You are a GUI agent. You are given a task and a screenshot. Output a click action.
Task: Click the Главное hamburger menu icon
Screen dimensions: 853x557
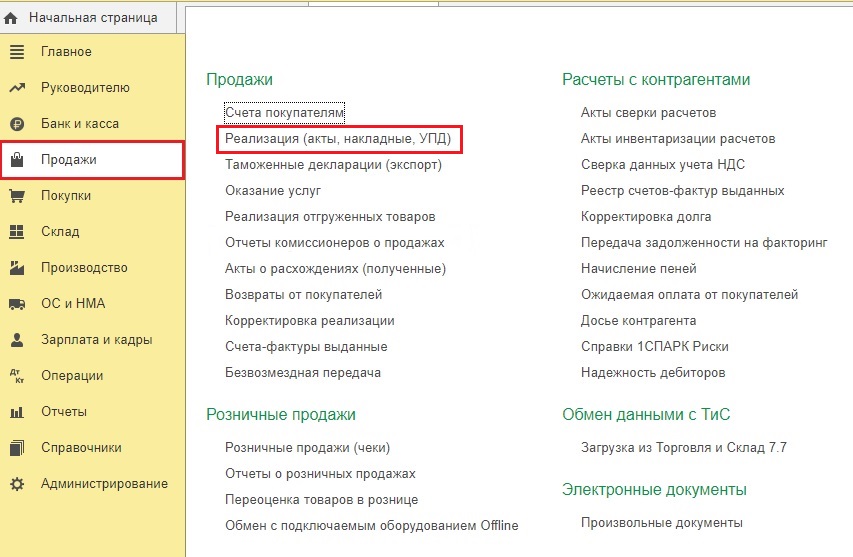[x=17, y=52]
